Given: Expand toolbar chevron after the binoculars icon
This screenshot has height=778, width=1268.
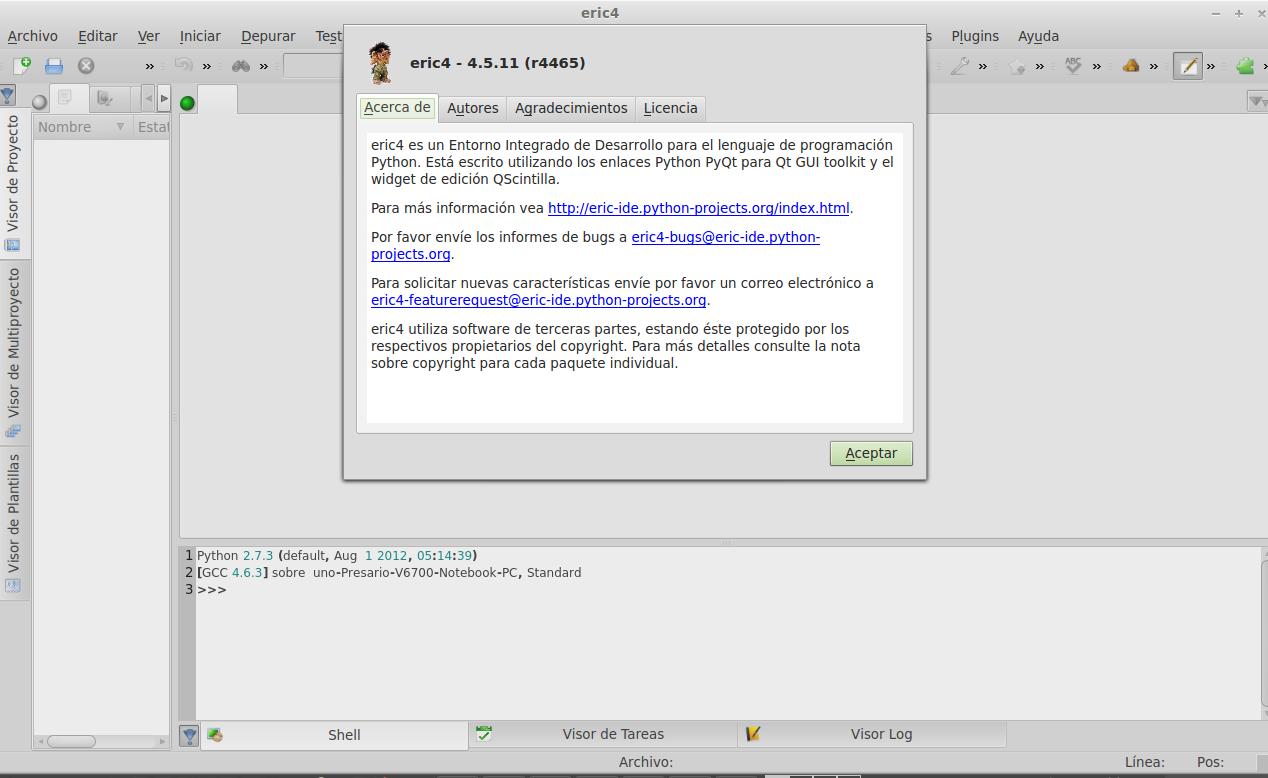Looking at the screenshot, I should coord(264,66).
